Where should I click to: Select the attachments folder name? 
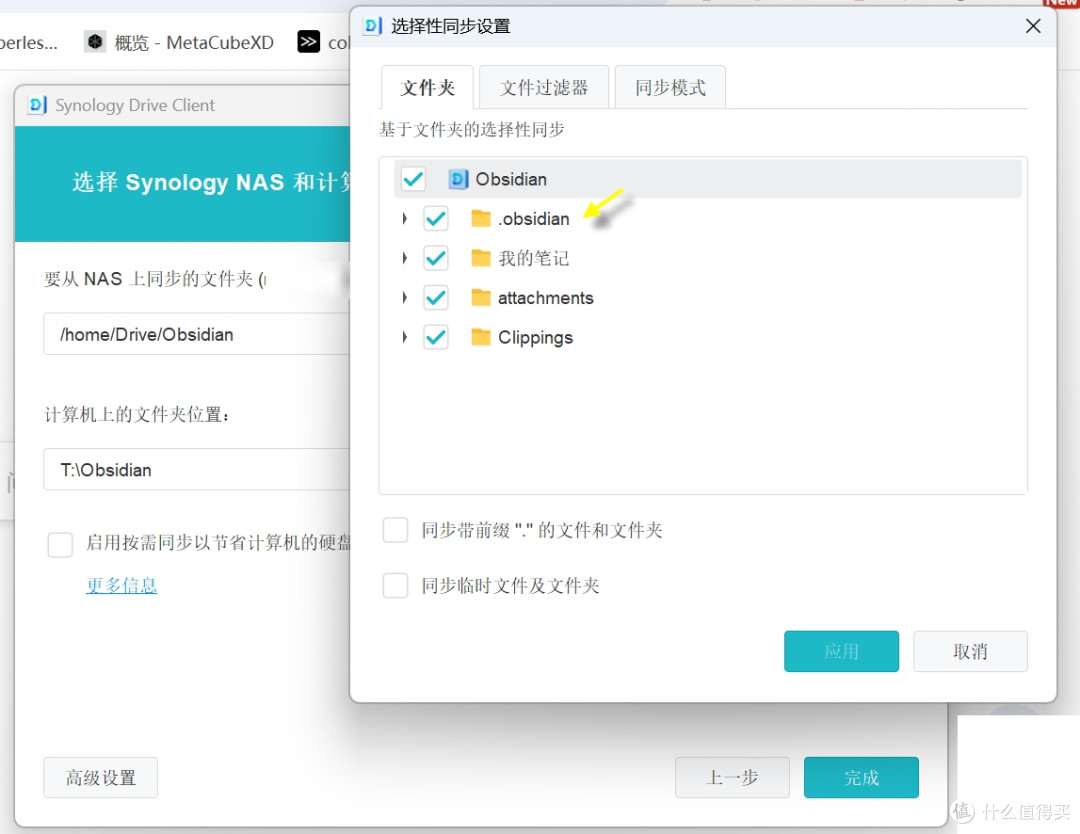pos(546,298)
